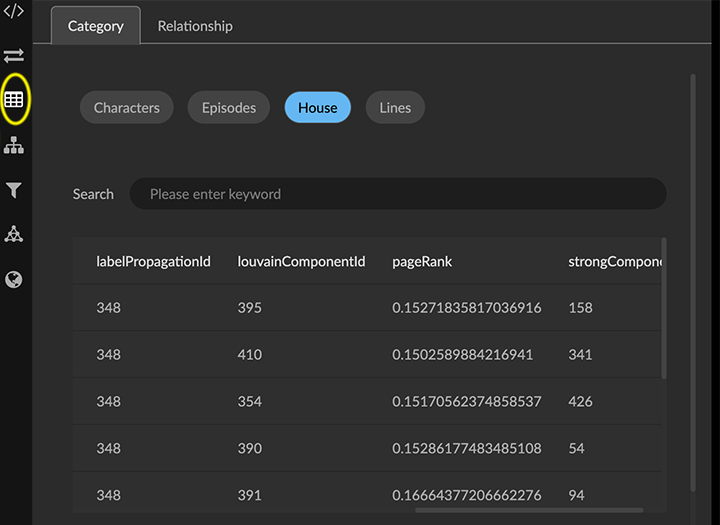Image resolution: width=720 pixels, height=525 pixels.
Task: Click labelPropagationId 348 in row with 391
Action: coord(108,495)
